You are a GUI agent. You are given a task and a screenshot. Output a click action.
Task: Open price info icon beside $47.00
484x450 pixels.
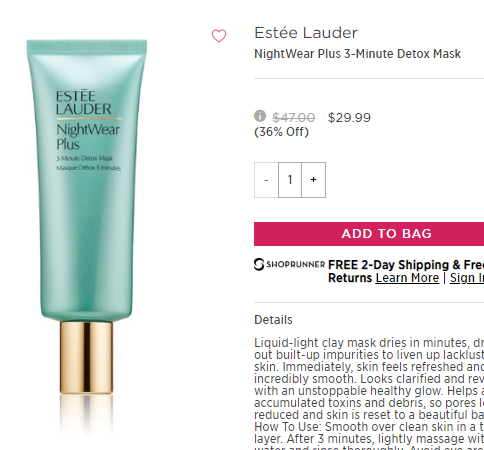[260, 116]
